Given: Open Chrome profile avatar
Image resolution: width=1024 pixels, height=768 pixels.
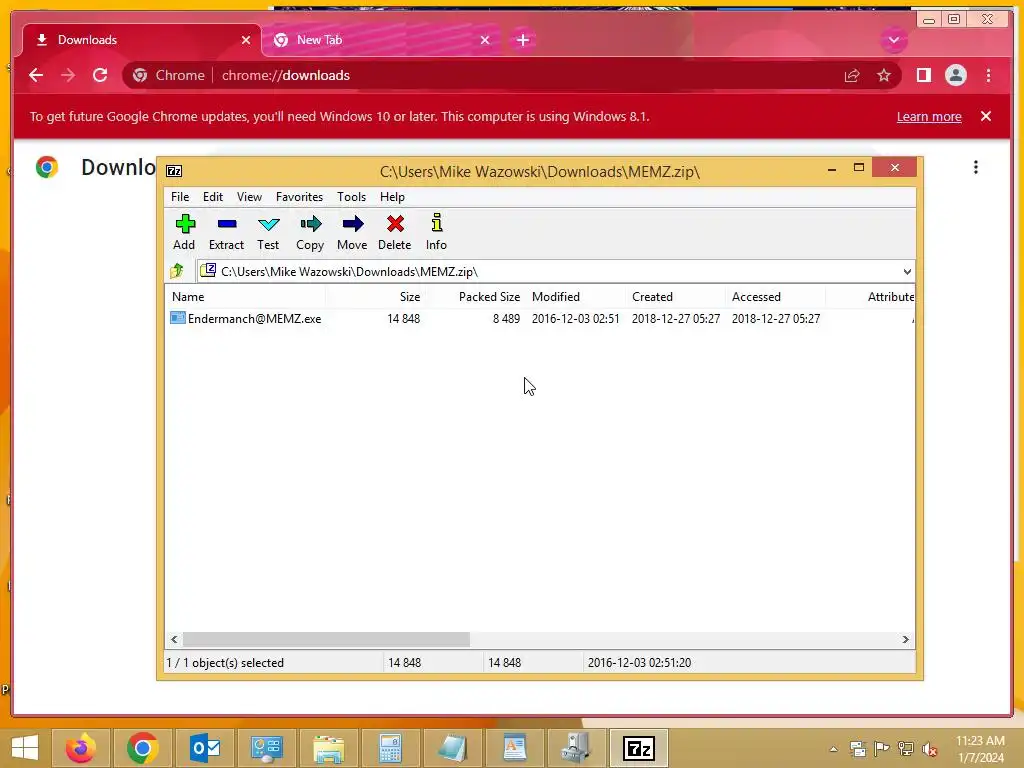Looking at the screenshot, I should click(x=955, y=75).
